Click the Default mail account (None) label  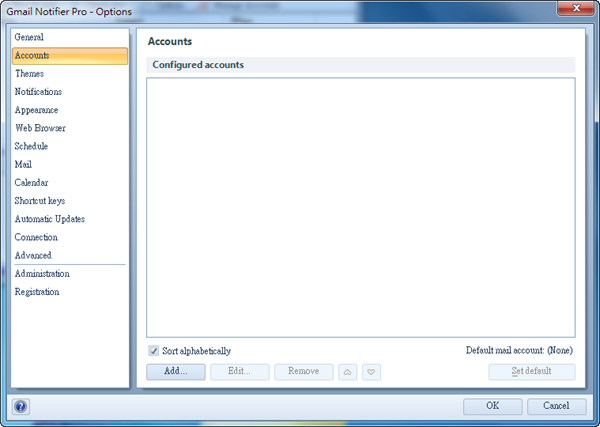(519, 350)
